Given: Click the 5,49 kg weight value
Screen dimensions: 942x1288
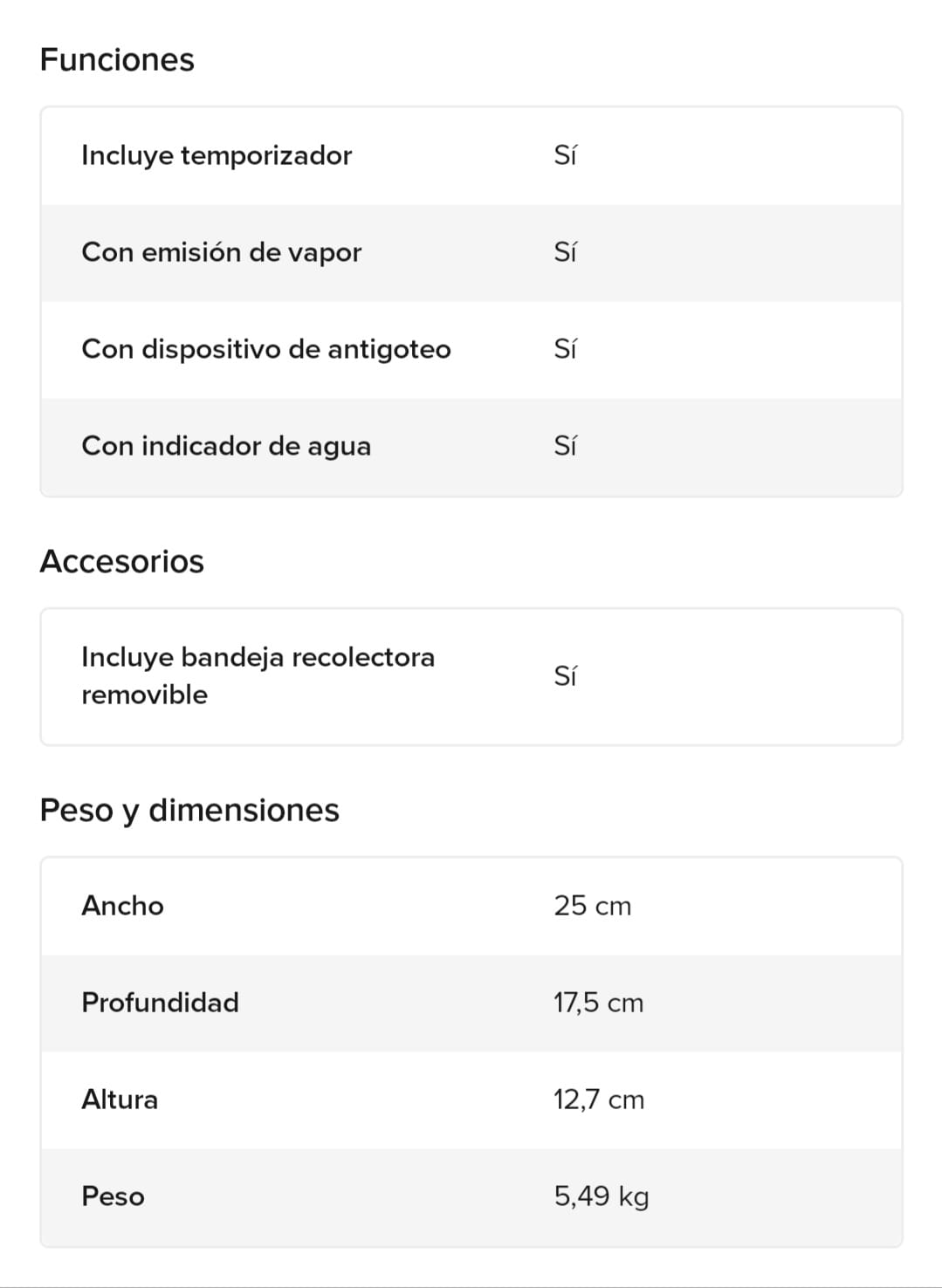Looking at the screenshot, I should pyautogui.click(x=602, y=1196).
